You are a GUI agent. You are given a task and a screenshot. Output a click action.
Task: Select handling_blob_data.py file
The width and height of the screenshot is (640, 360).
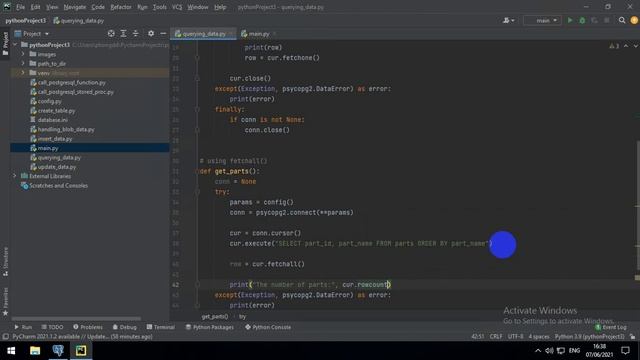66,129
